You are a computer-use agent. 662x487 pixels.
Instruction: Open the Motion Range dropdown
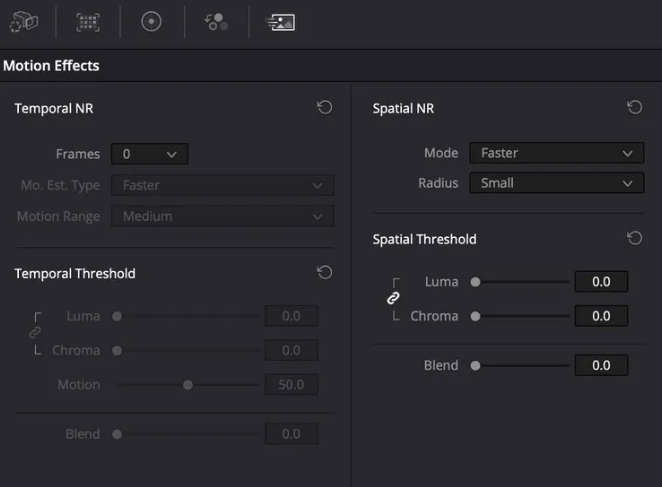[x=222, y=216]
